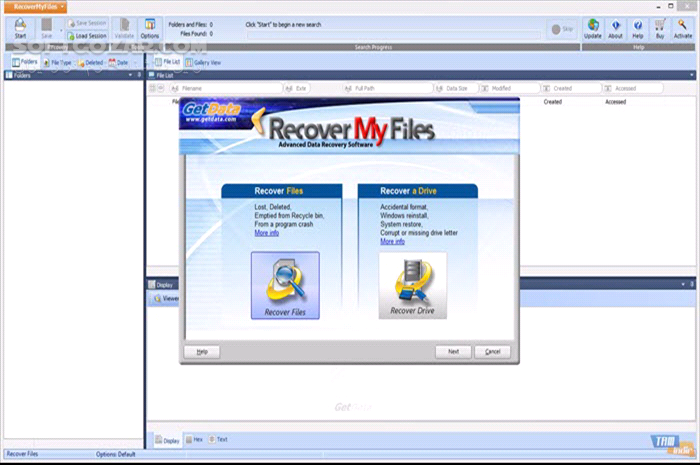Click the Start search icon
This screenshot has height=465, width=700.
(20, 29)
